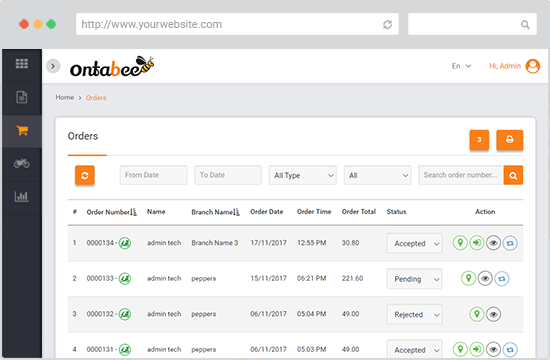
Task: Click the Ontabee logo
Action: [112, 66]
